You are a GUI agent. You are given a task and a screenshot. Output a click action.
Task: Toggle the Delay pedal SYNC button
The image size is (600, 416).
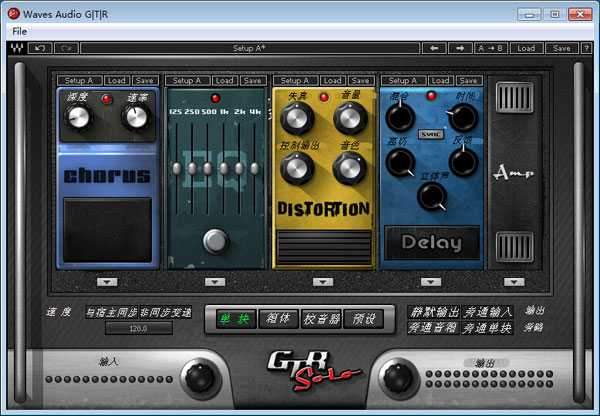tap(432, 136)
